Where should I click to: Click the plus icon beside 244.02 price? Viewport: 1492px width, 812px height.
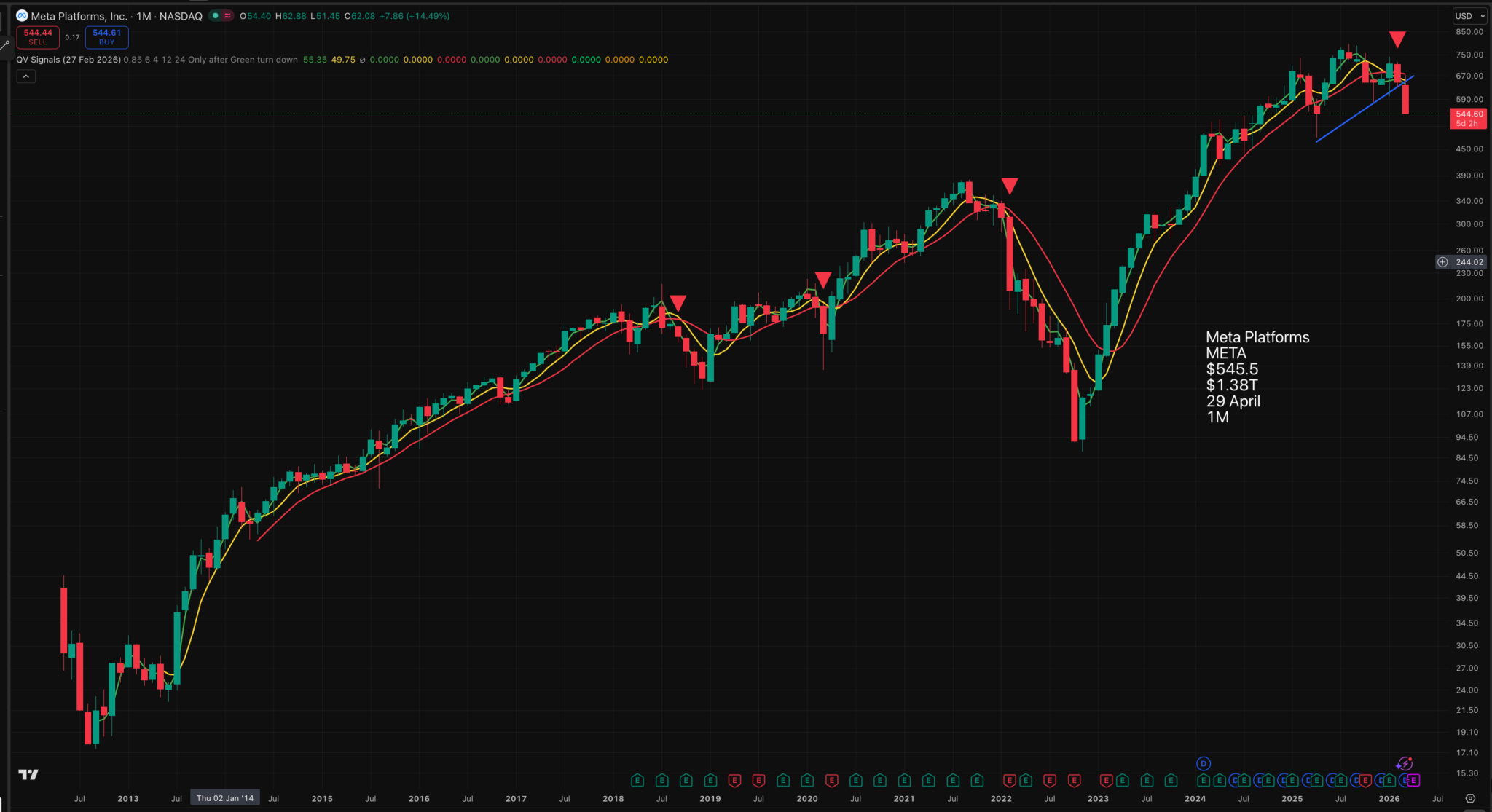point(1442,262)
